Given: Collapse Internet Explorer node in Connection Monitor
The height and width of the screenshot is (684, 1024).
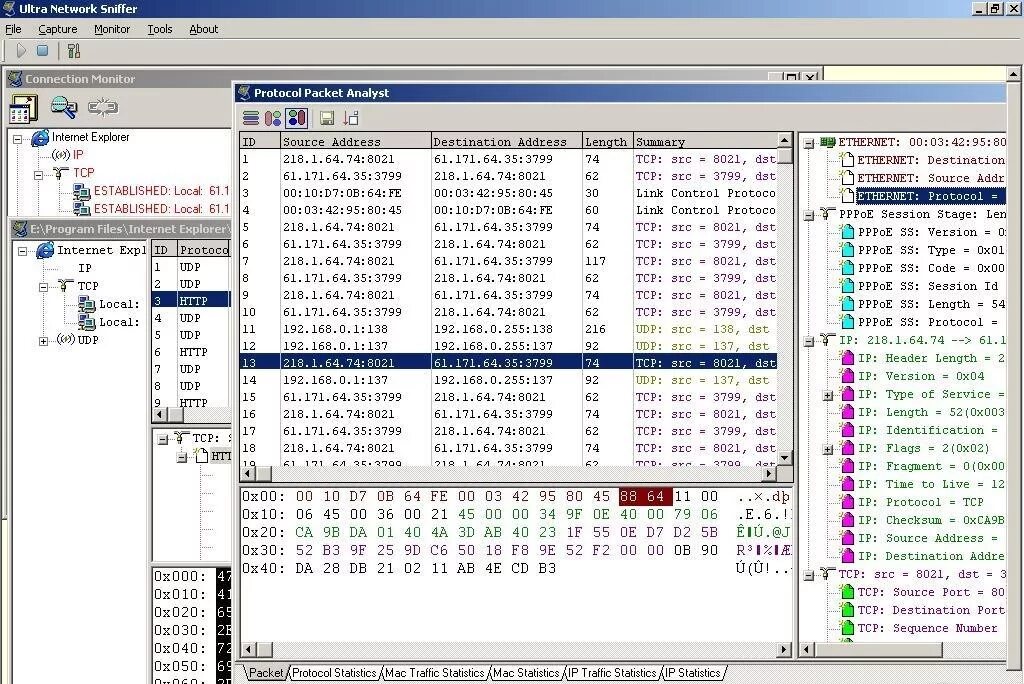Looking at the screenshot, I should pos(18,138).
